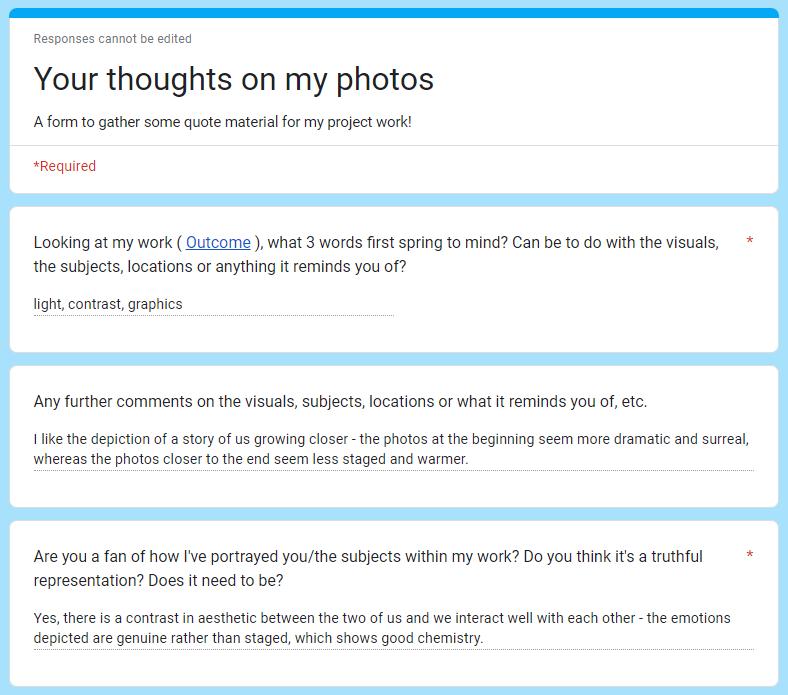Click the 'Are you a fan' question text
The height and width of the screenshot is (695, 788).
point(368,568)
